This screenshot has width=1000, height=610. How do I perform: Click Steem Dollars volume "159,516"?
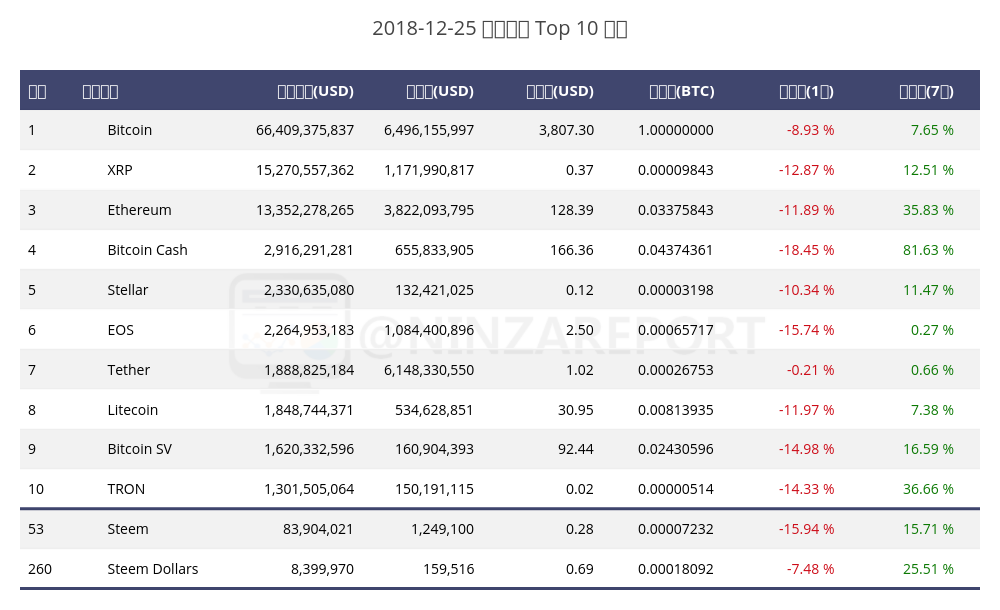[x=448, y=569]
